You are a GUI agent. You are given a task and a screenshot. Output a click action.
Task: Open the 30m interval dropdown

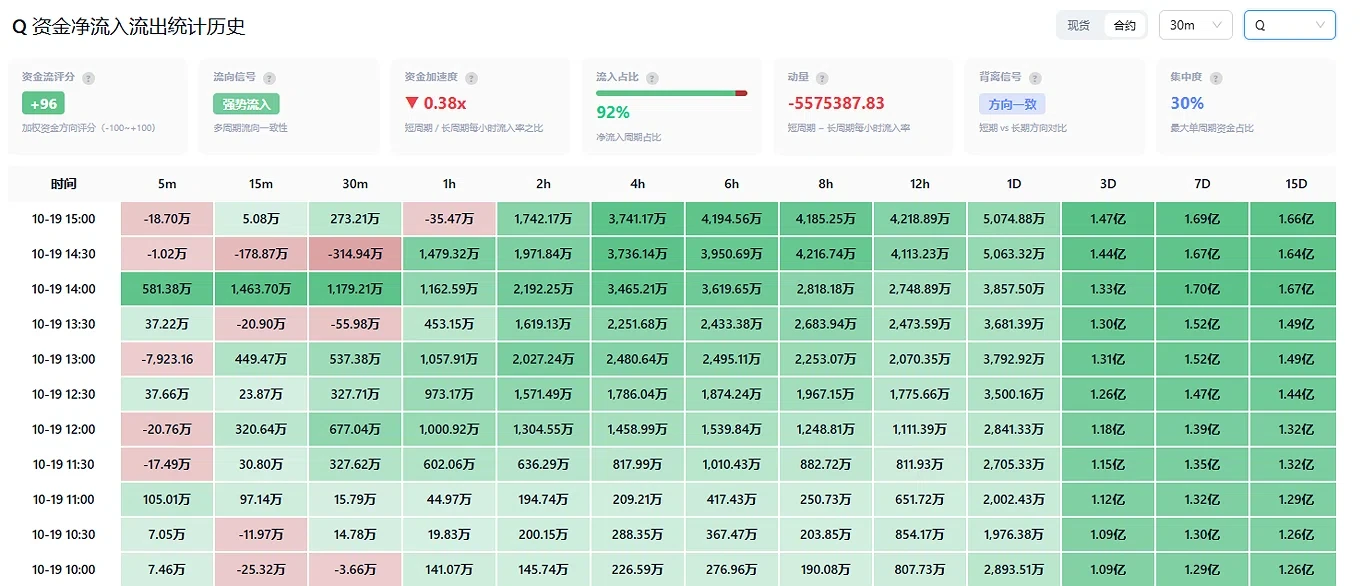tap(1195, 25)
